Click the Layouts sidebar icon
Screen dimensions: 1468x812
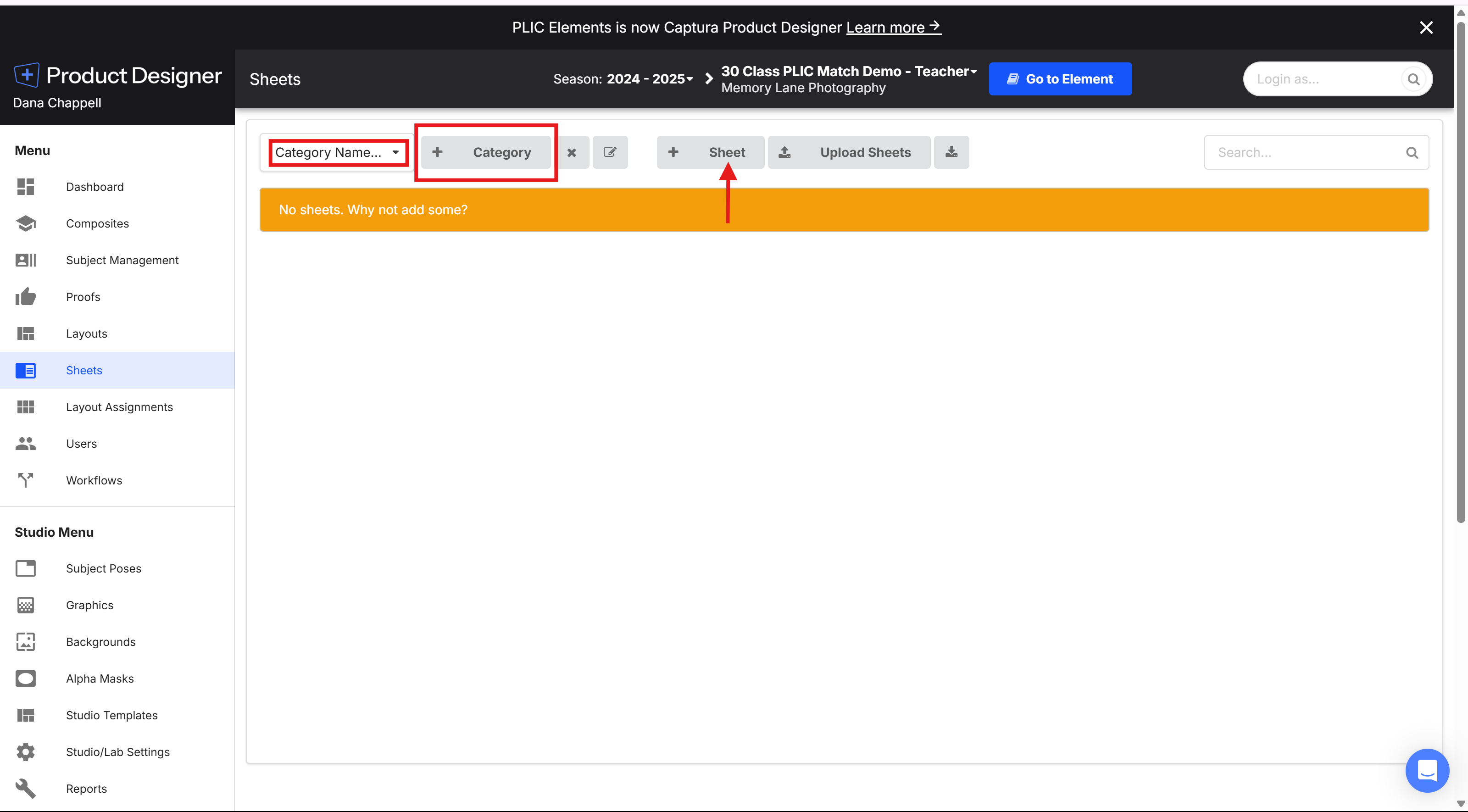(x=26, y=334)
